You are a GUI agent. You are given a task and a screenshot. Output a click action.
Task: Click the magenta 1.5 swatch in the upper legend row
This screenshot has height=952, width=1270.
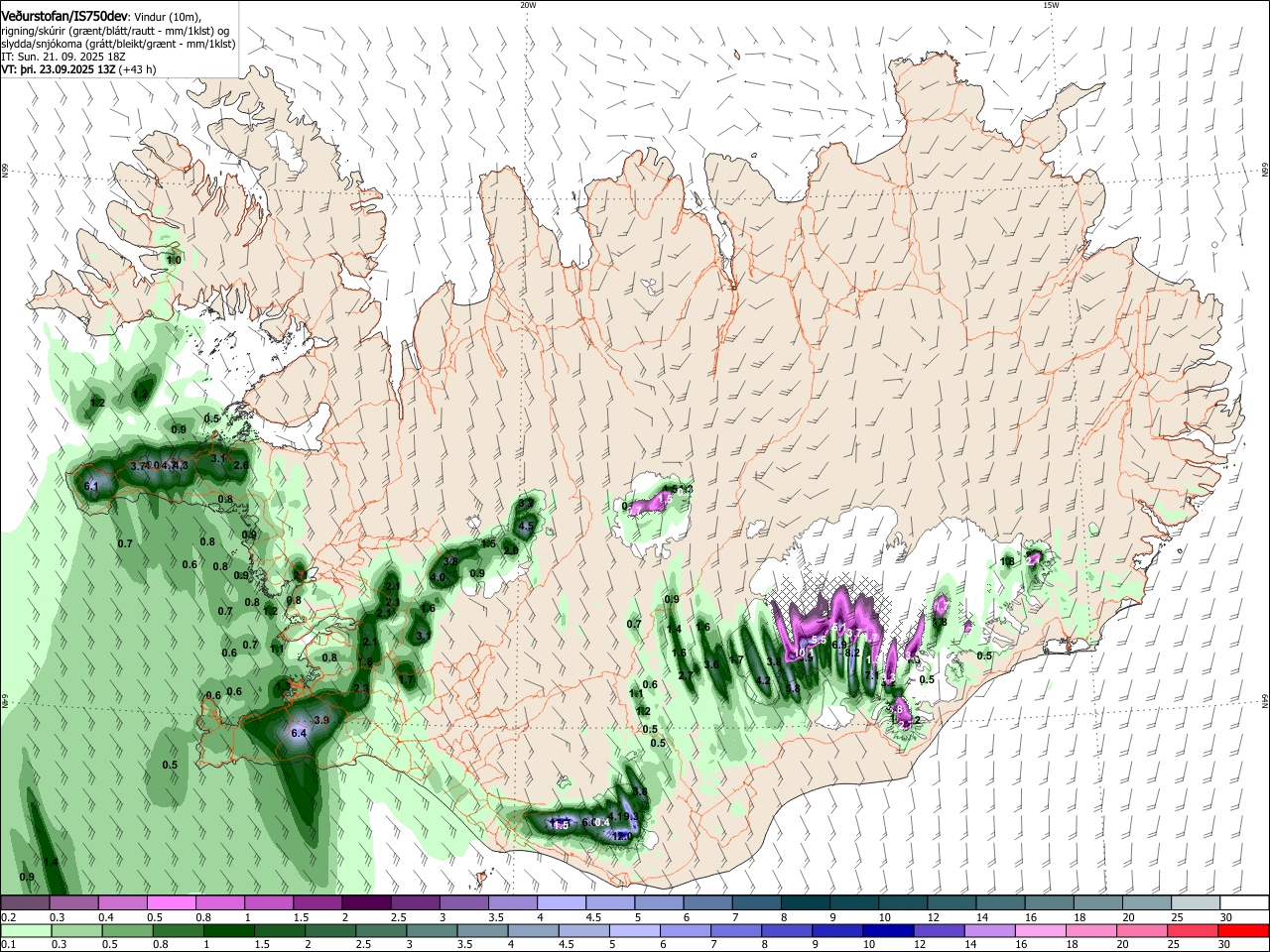pos(317,903)
